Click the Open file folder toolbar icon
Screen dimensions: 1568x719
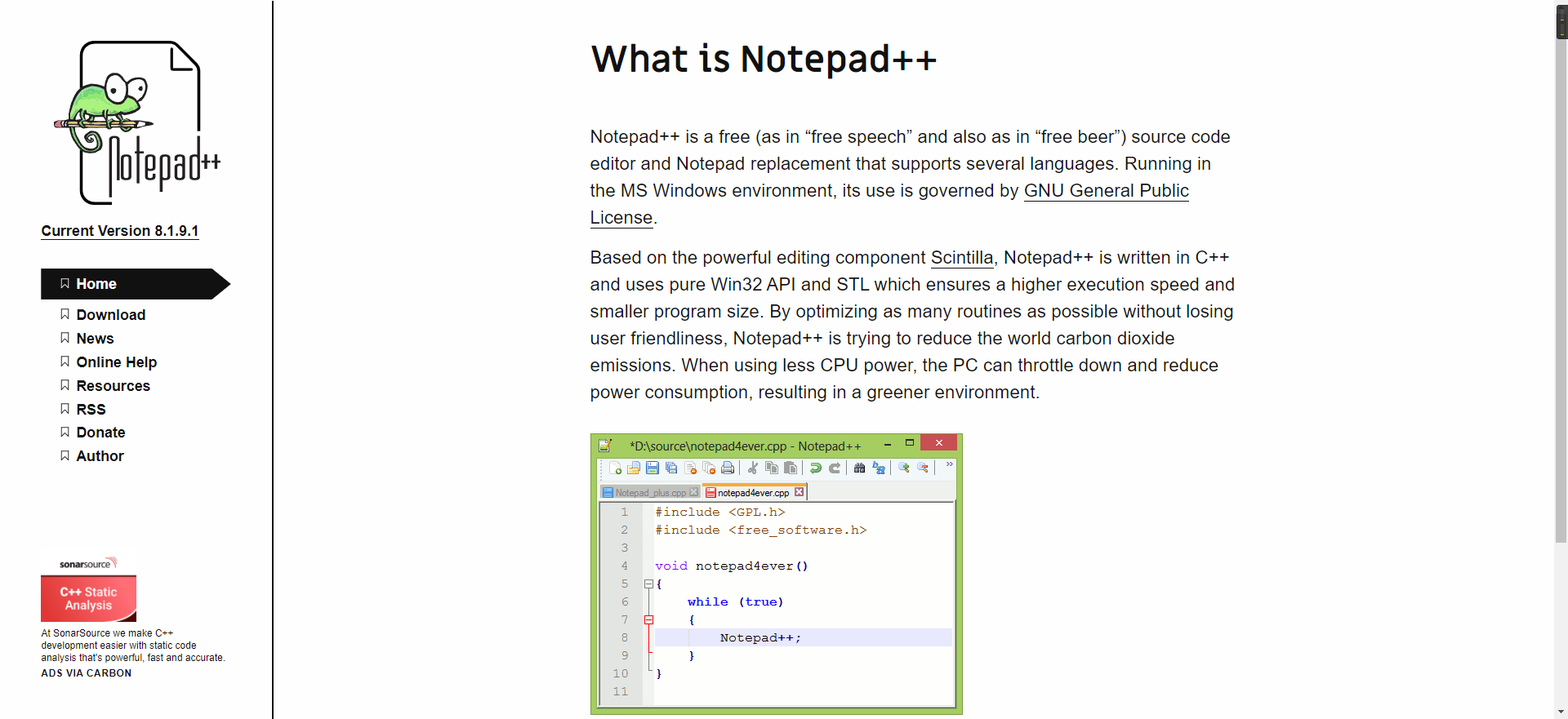click(634, 468)
